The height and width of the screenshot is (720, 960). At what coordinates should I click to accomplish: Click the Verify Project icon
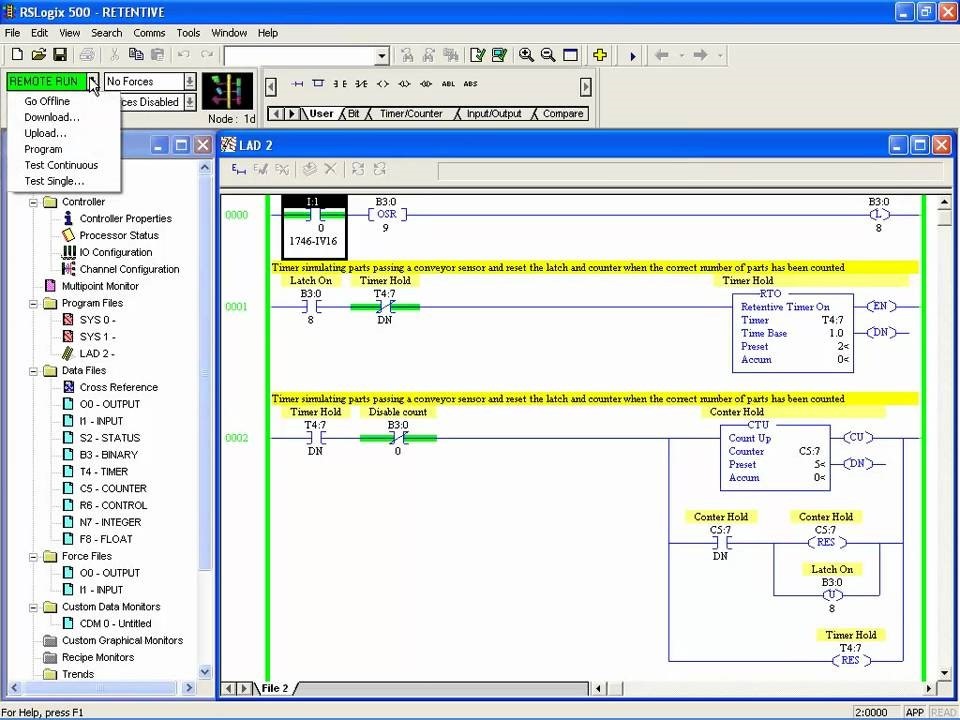[499, 55]
